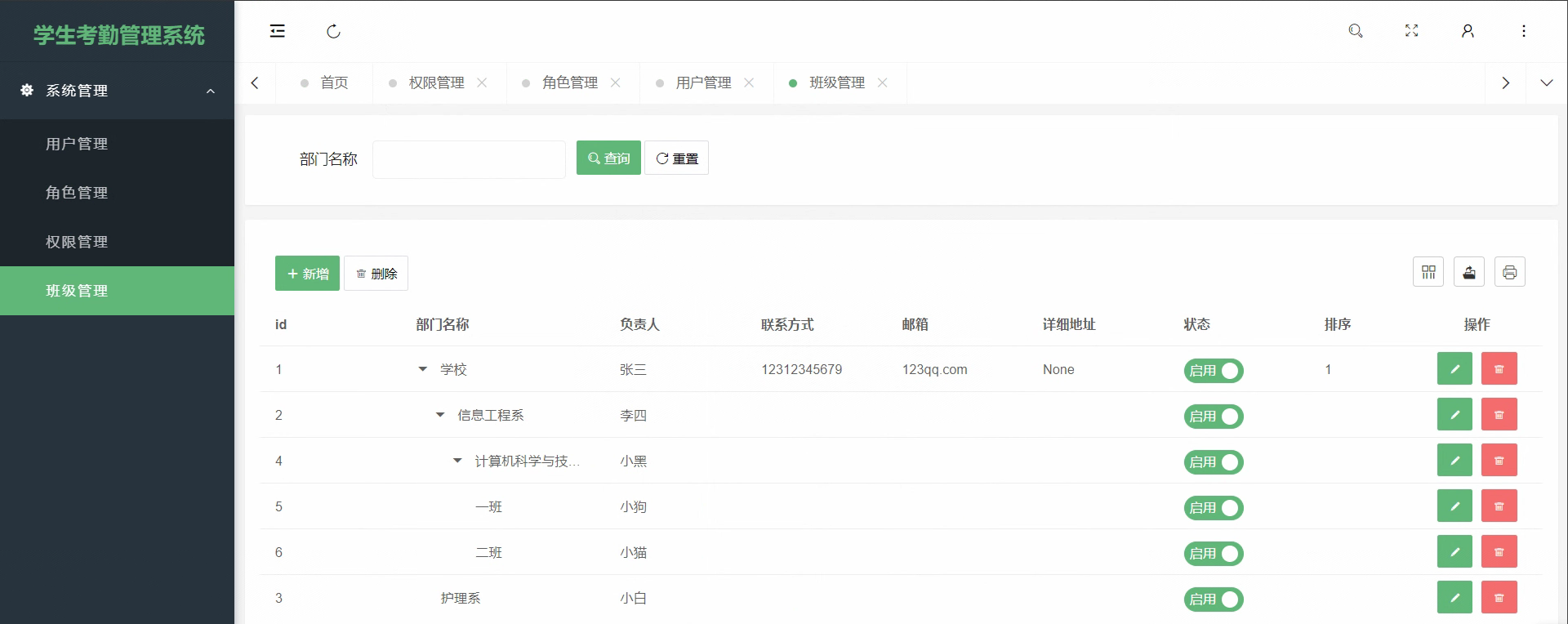Switch to the 用户管理 tab
The image size is (1568, 624).
(x=703, y=82)
